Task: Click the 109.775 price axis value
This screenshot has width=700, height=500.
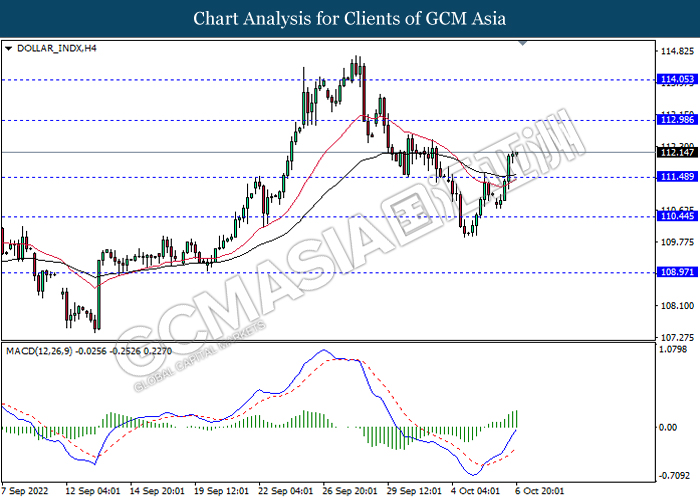Action: point(677,242)
